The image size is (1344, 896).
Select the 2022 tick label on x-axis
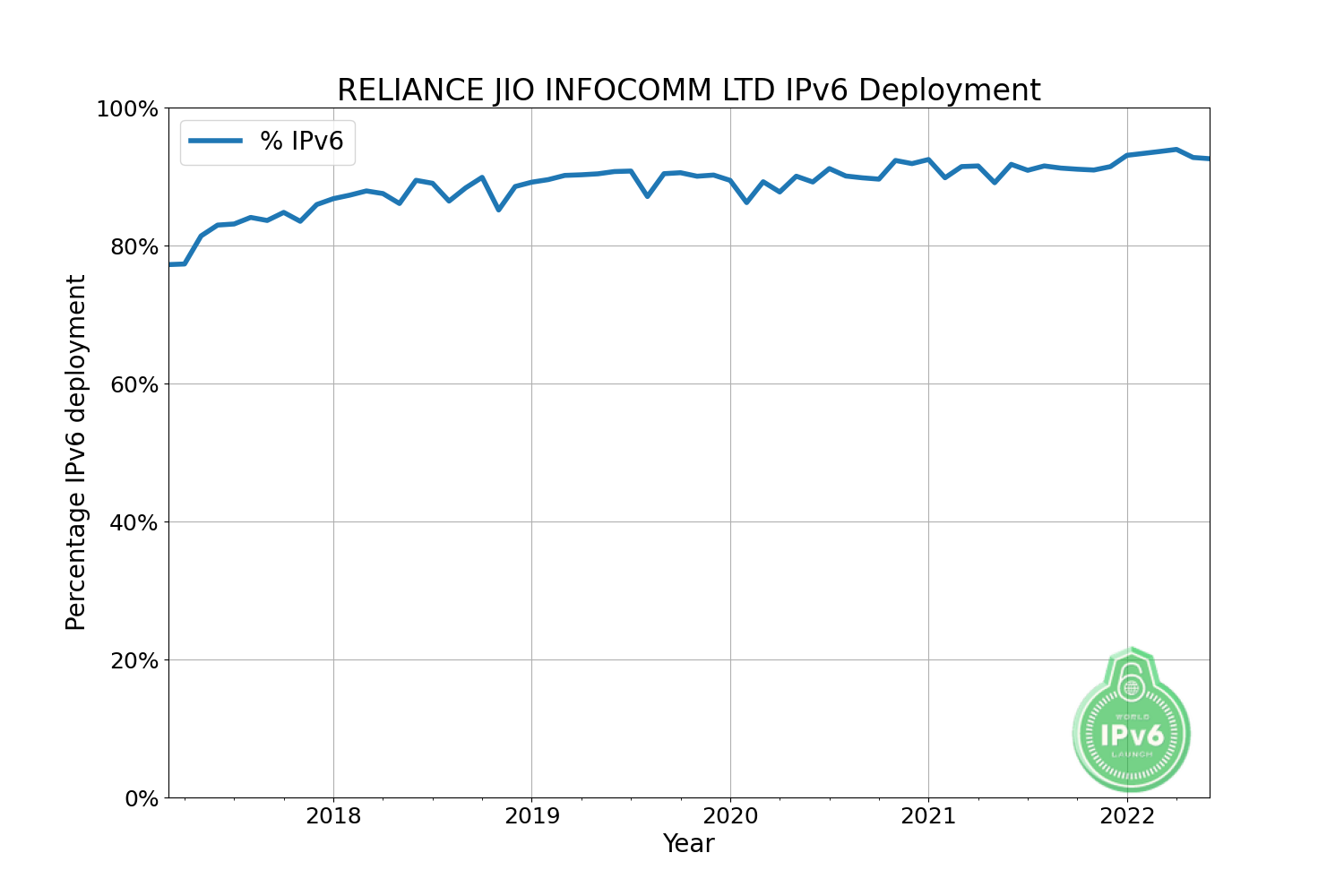pyautogui.click(x=1126, y=816)
